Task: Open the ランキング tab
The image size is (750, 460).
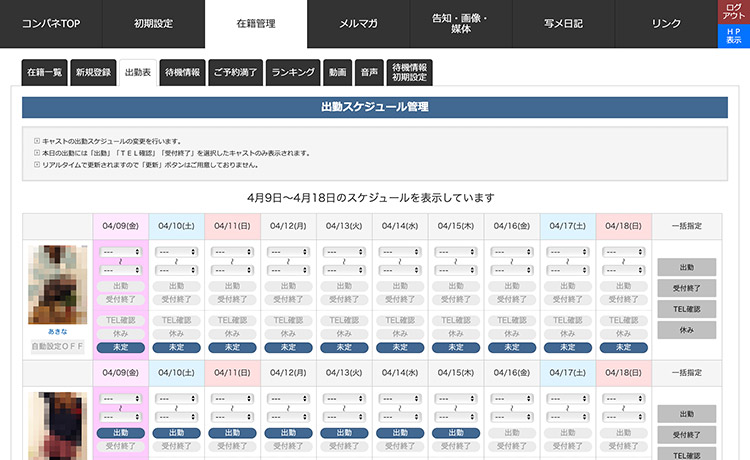Action: pyautogui.click(x=293, y=72)
